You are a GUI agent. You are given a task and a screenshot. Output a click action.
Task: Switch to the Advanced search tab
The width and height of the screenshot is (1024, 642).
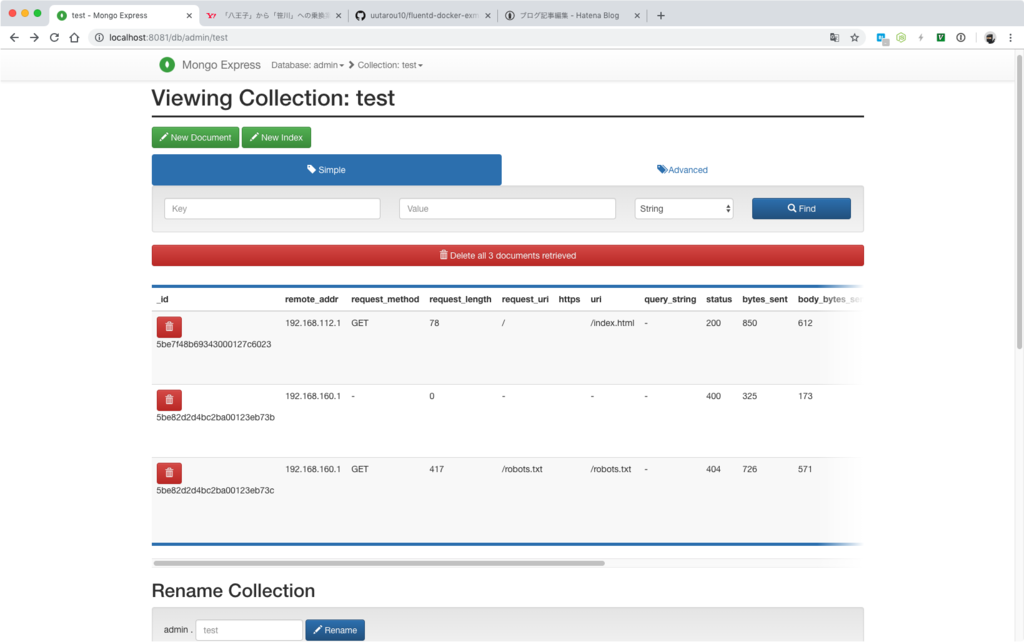tap(682, 170)
